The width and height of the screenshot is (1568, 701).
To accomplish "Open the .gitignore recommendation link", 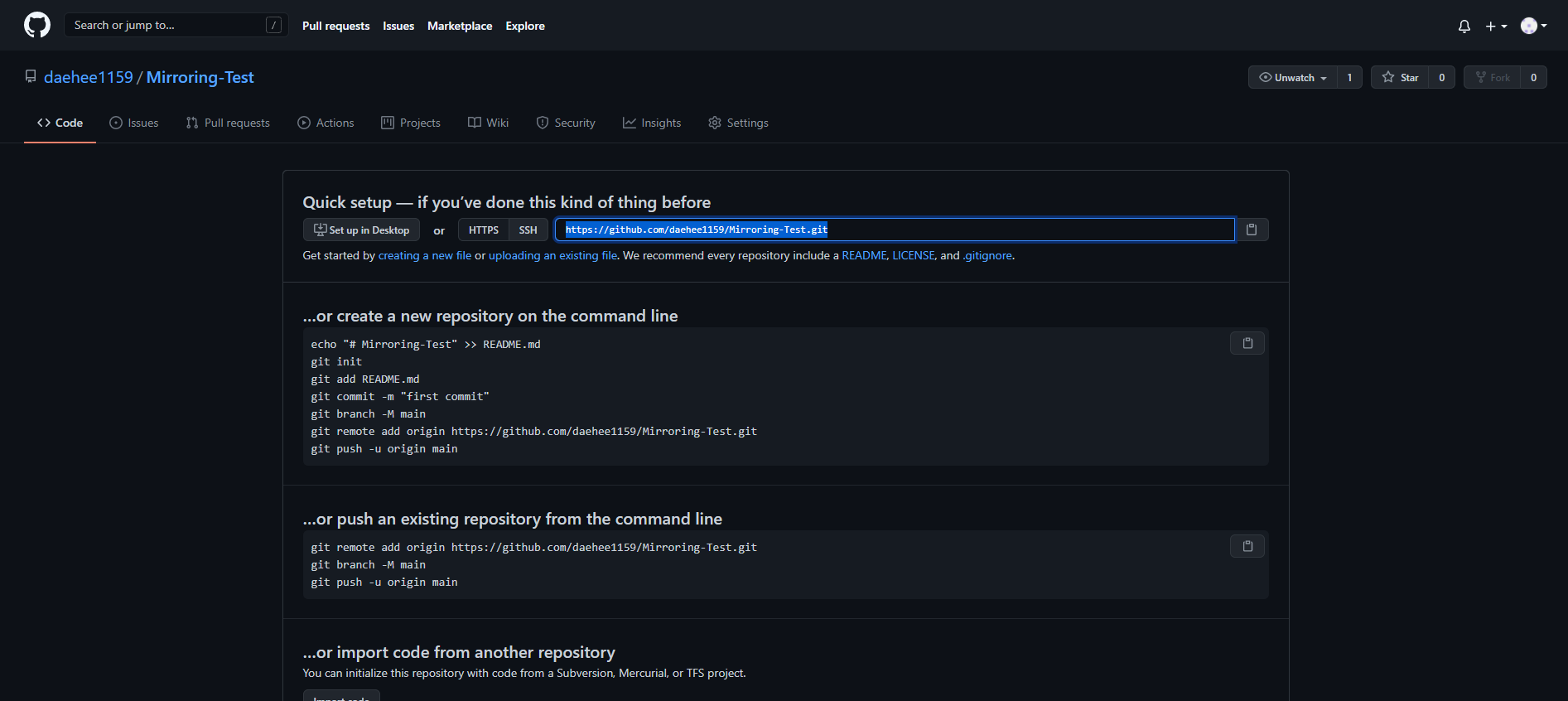I will click(987, 255).
